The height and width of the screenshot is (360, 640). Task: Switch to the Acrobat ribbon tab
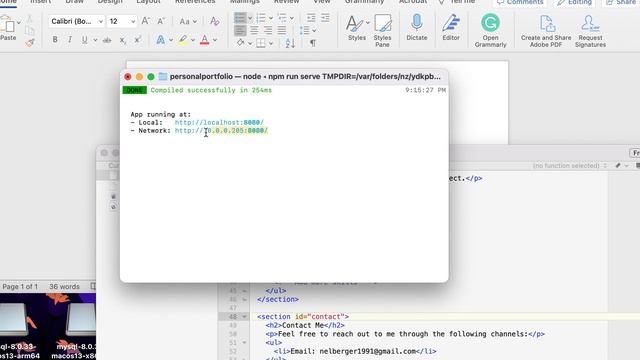[413, 2]
